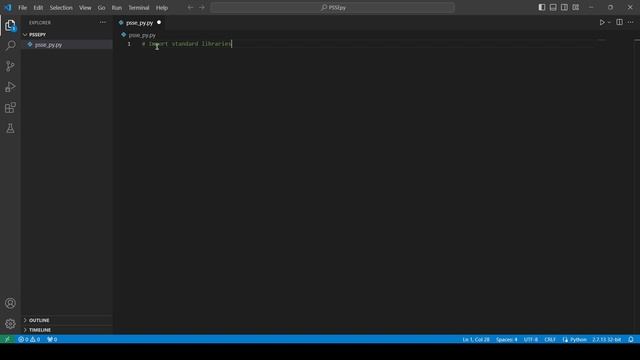Image resolution: width=640 pixels, height=360 pixels.
Task: Open remote window indicator in status bar
Action: (7, 339)
